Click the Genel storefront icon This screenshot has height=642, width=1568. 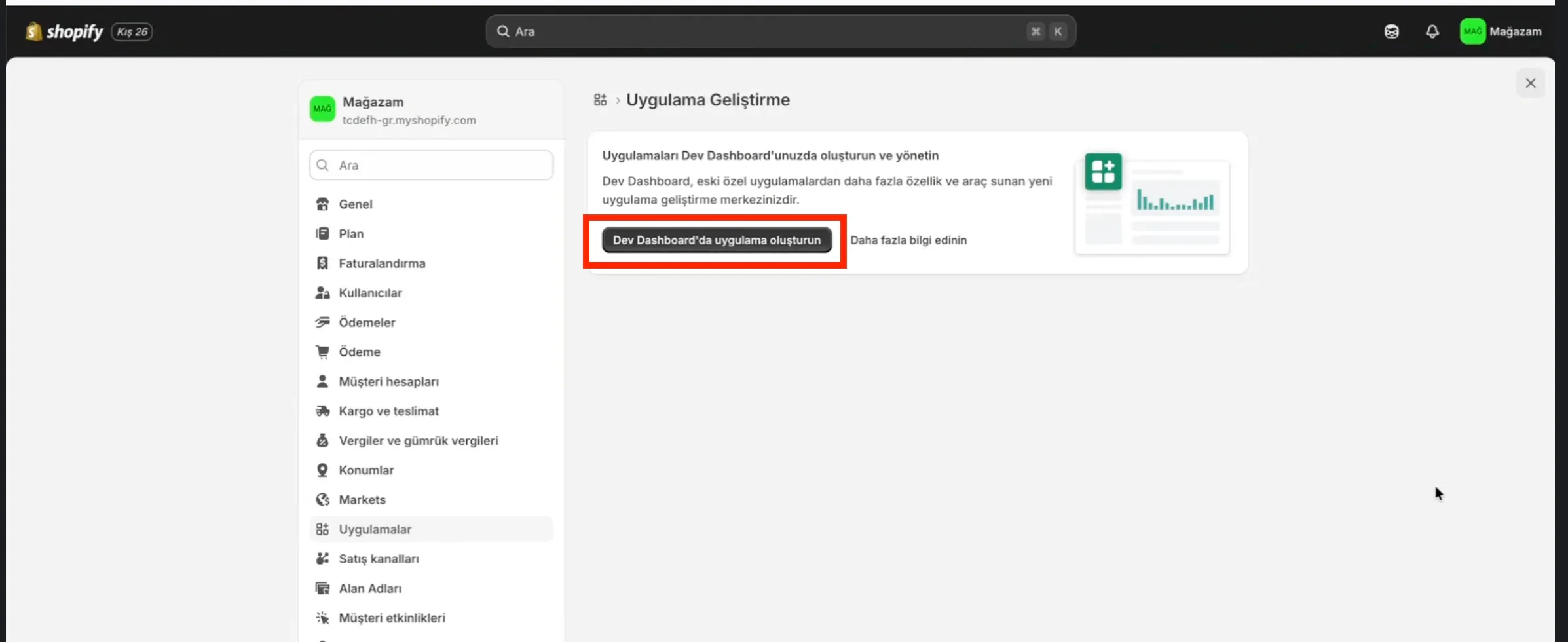coord(322,204)
